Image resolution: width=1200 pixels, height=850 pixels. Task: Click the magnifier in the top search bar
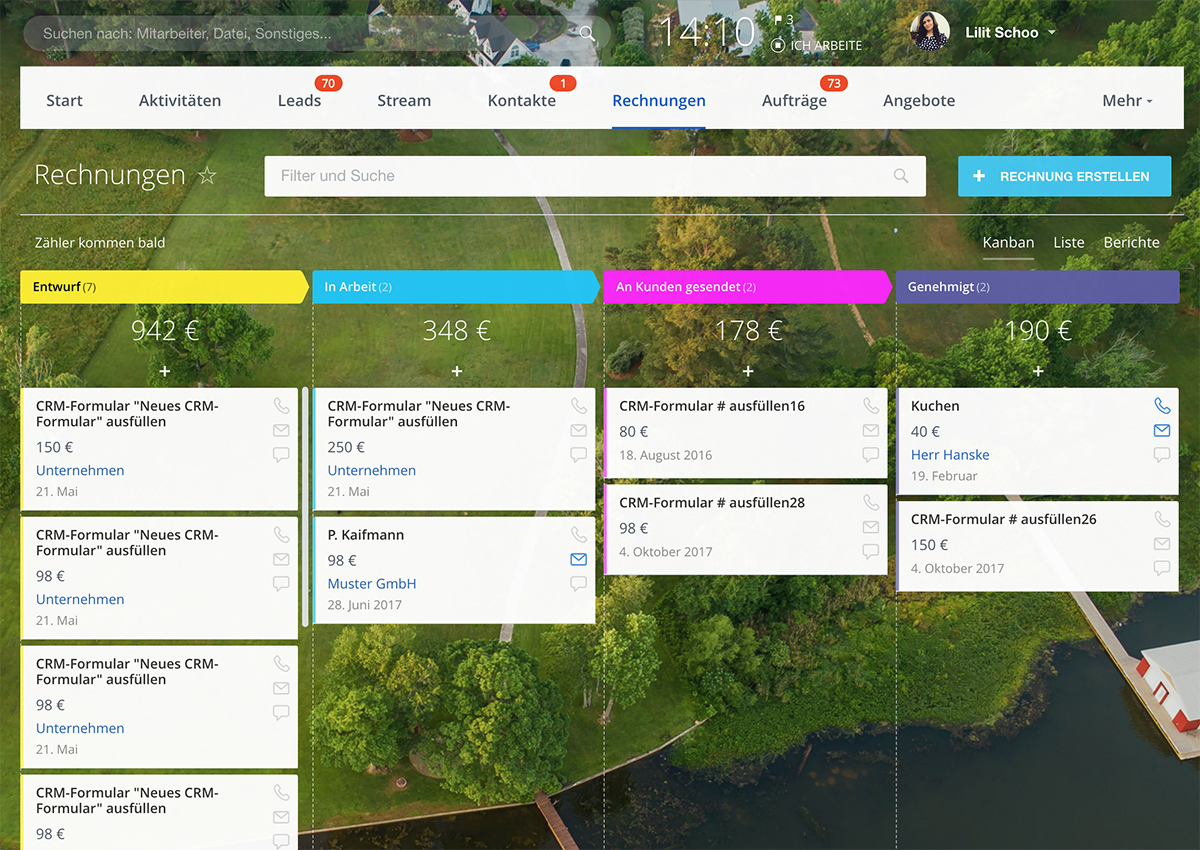click(x=587, y=33)
